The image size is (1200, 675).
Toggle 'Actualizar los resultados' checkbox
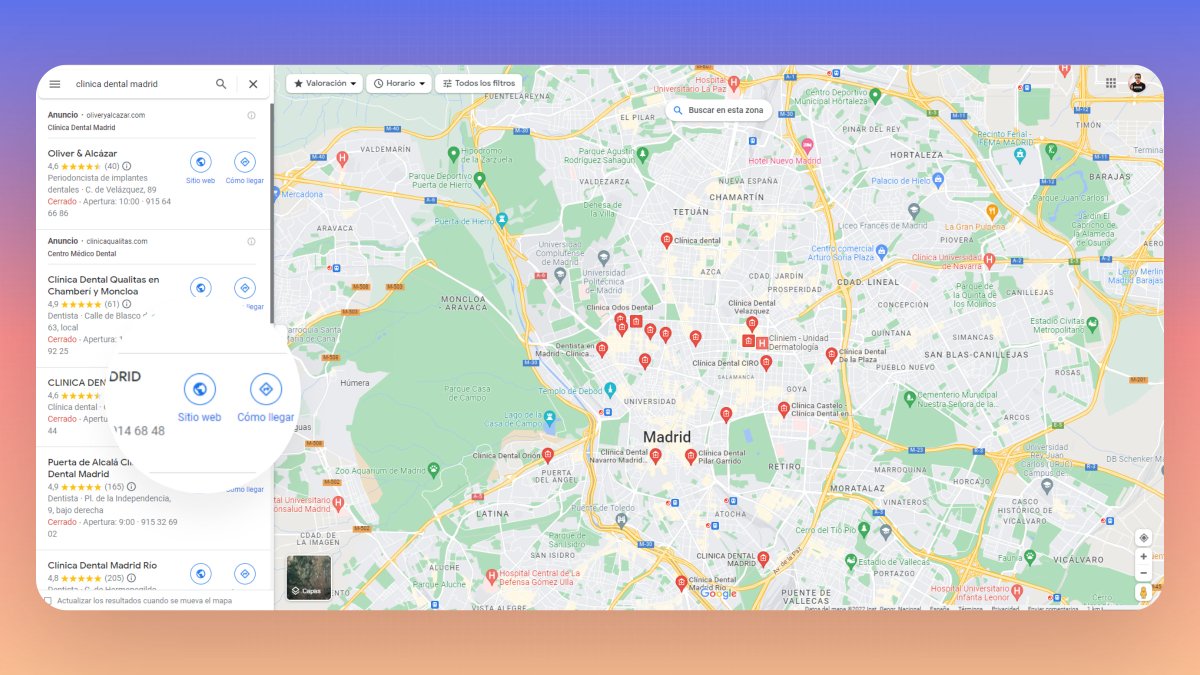(x=48, y=601)
